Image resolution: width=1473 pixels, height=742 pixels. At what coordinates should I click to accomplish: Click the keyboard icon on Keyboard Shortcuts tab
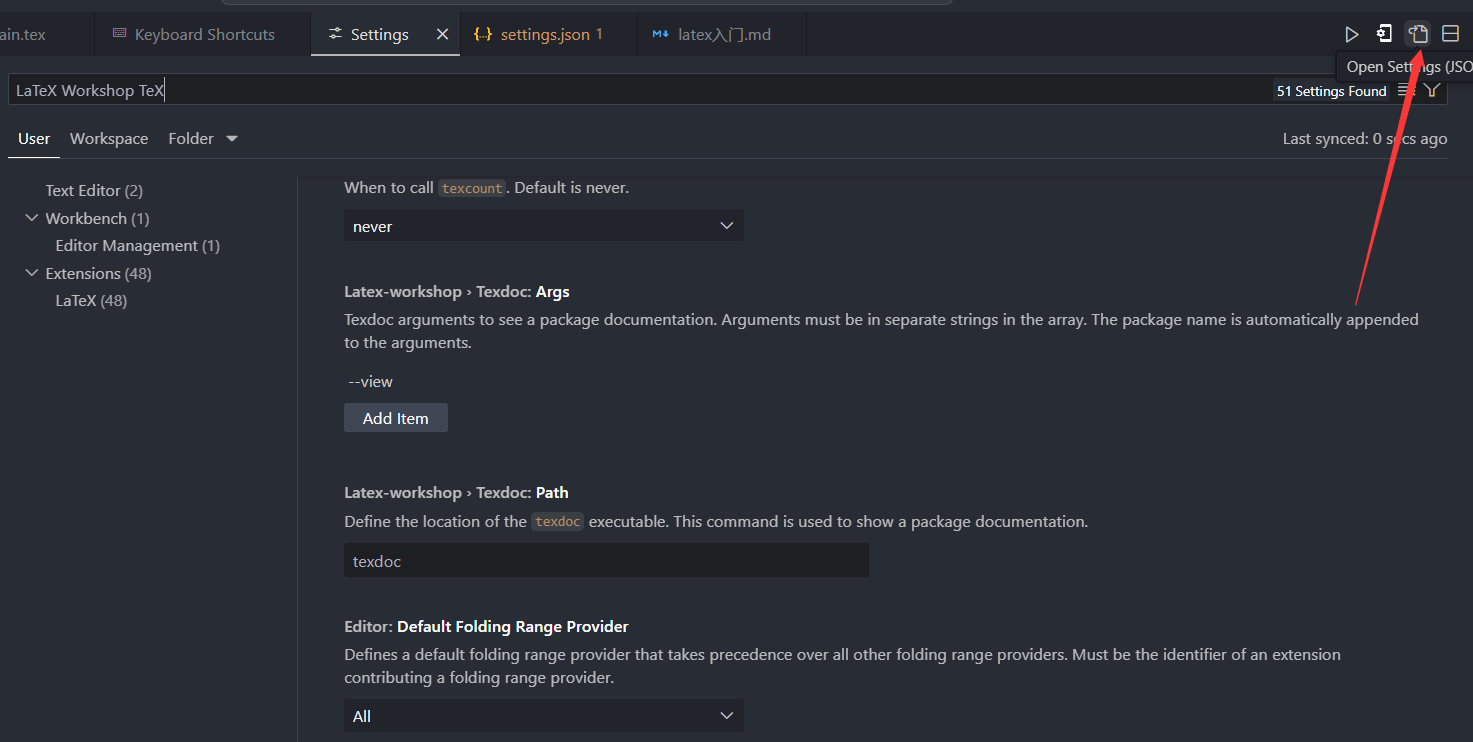click(x=119, y=34)
